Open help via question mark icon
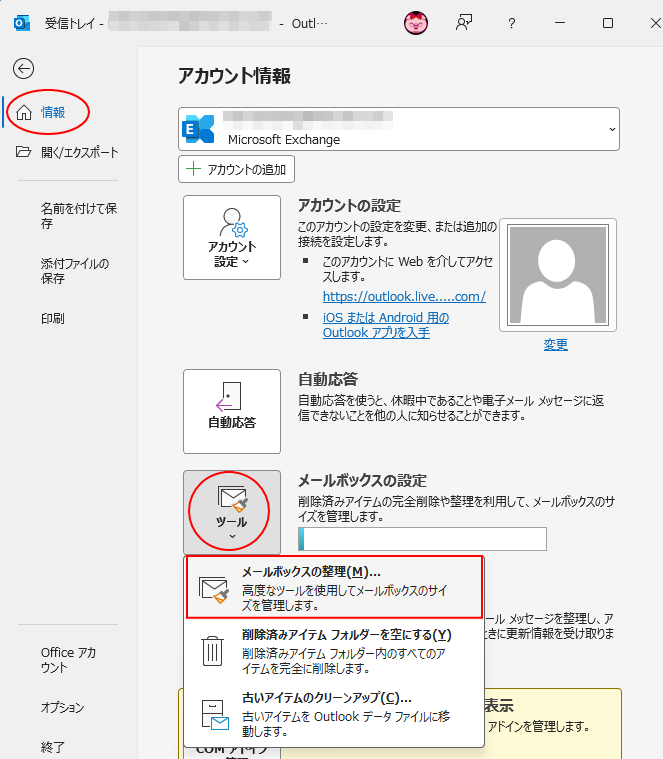Viewport: 663px width, 759px height. (512, 23)
